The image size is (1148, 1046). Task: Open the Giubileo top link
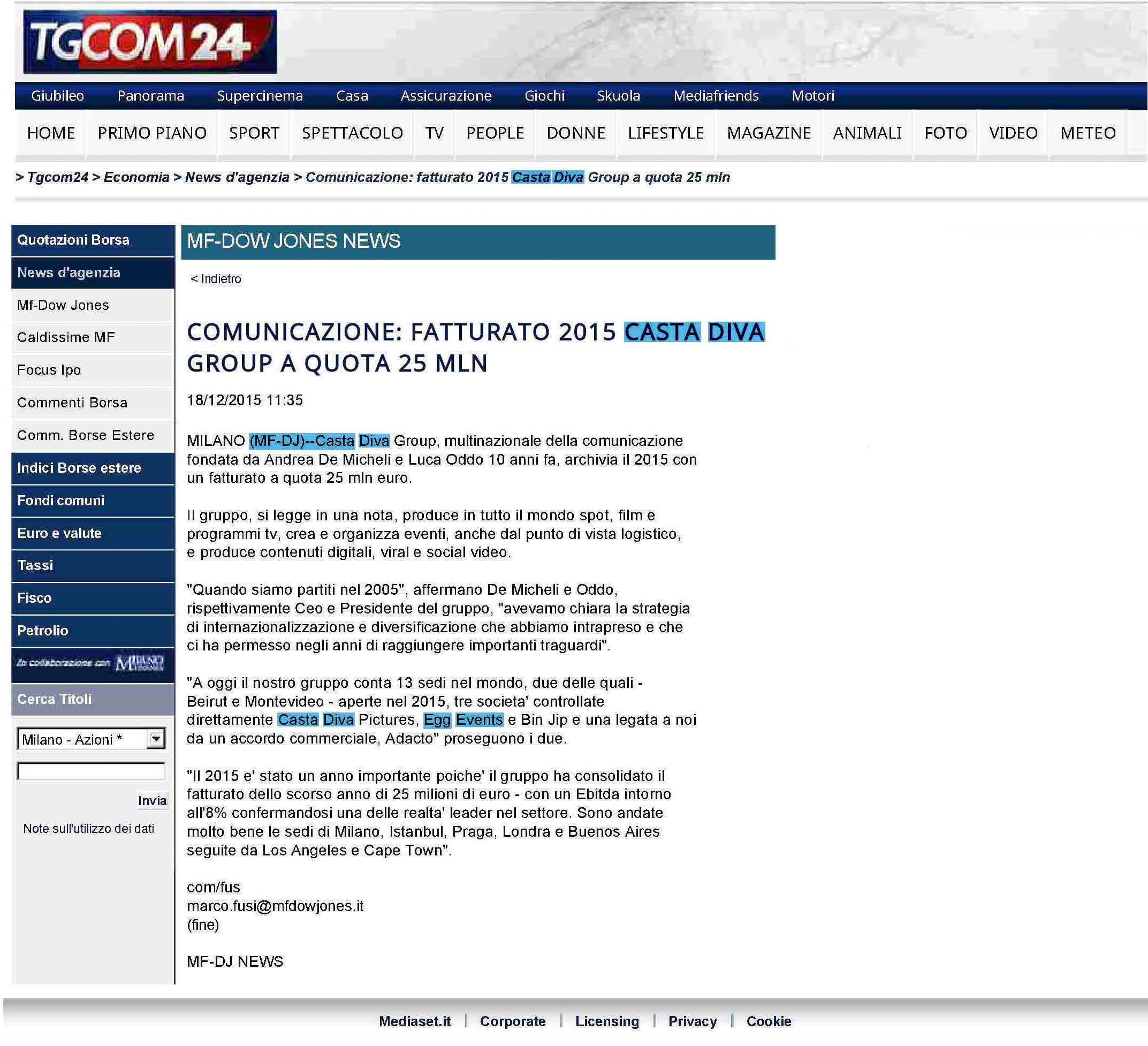(57, 96)
